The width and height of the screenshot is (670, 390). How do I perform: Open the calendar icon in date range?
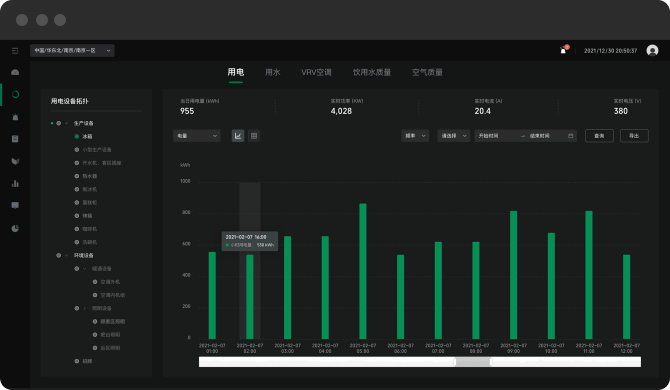pos(570,136)
